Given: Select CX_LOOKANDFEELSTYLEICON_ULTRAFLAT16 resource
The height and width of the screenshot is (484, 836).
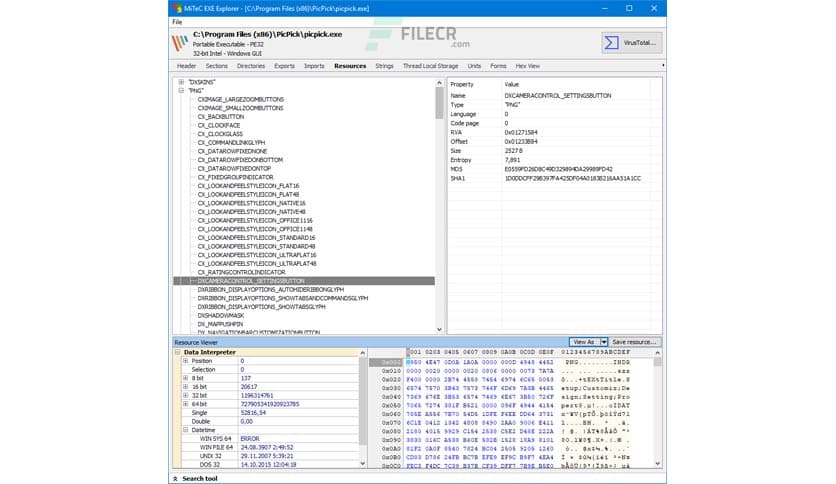Looking at the screenshot, I should (256, 255).
